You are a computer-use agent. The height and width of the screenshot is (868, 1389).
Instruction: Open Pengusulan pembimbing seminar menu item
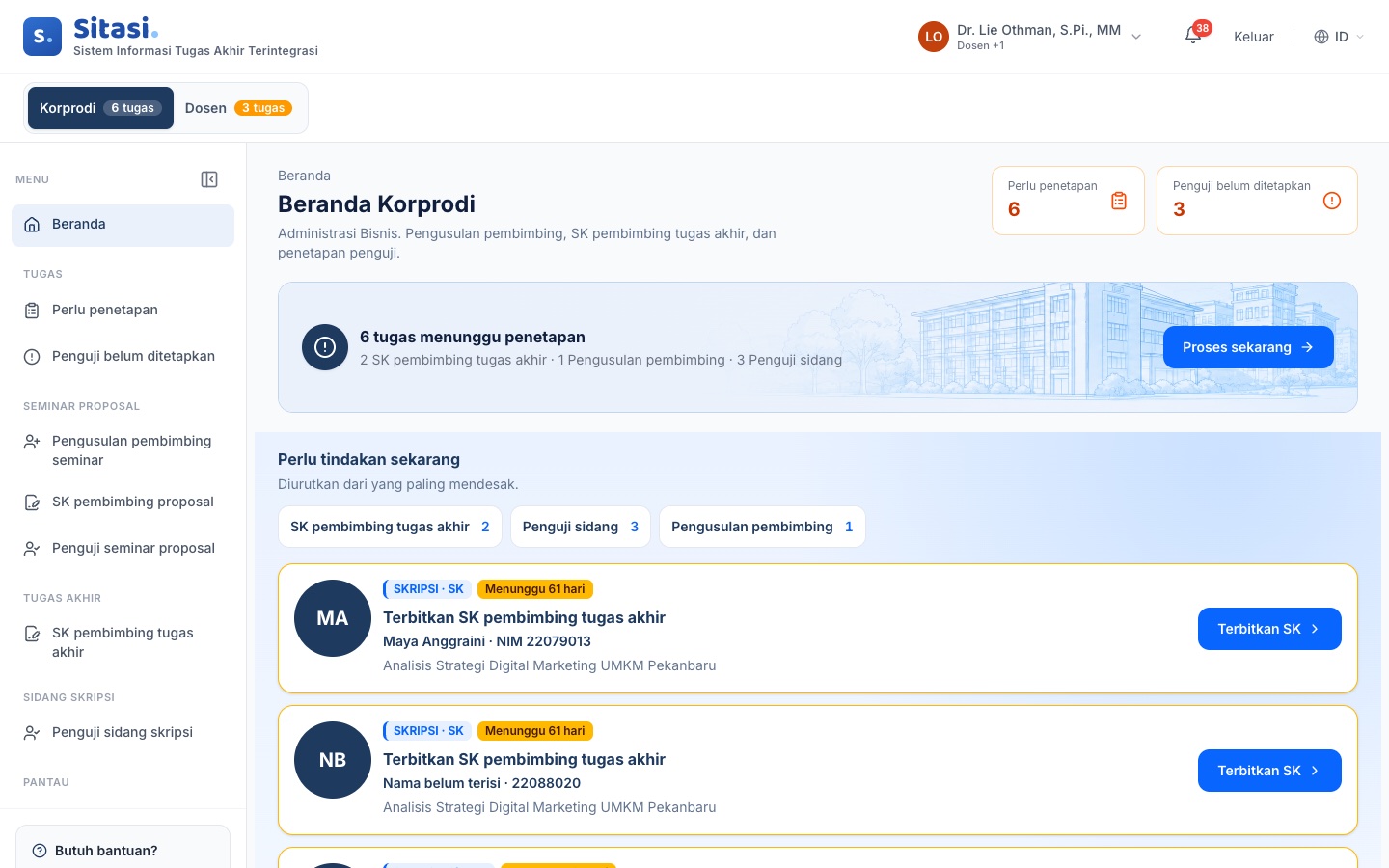(123, 450)
